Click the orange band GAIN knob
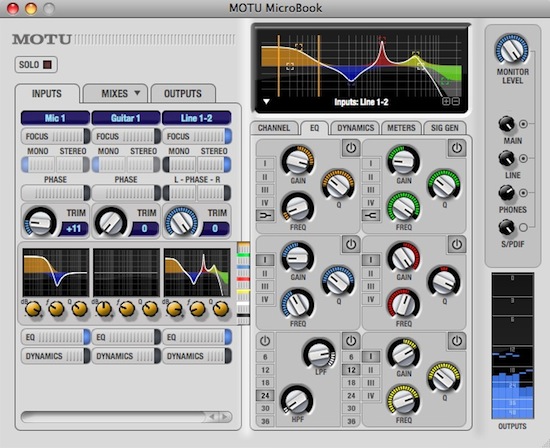The height and width of the screenshot is (448, 550). 298,161
